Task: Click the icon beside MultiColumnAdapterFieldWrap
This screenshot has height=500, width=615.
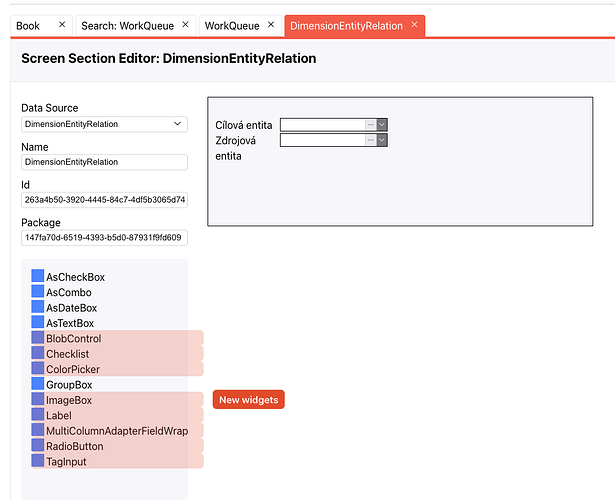Action: tap(38, 430)
